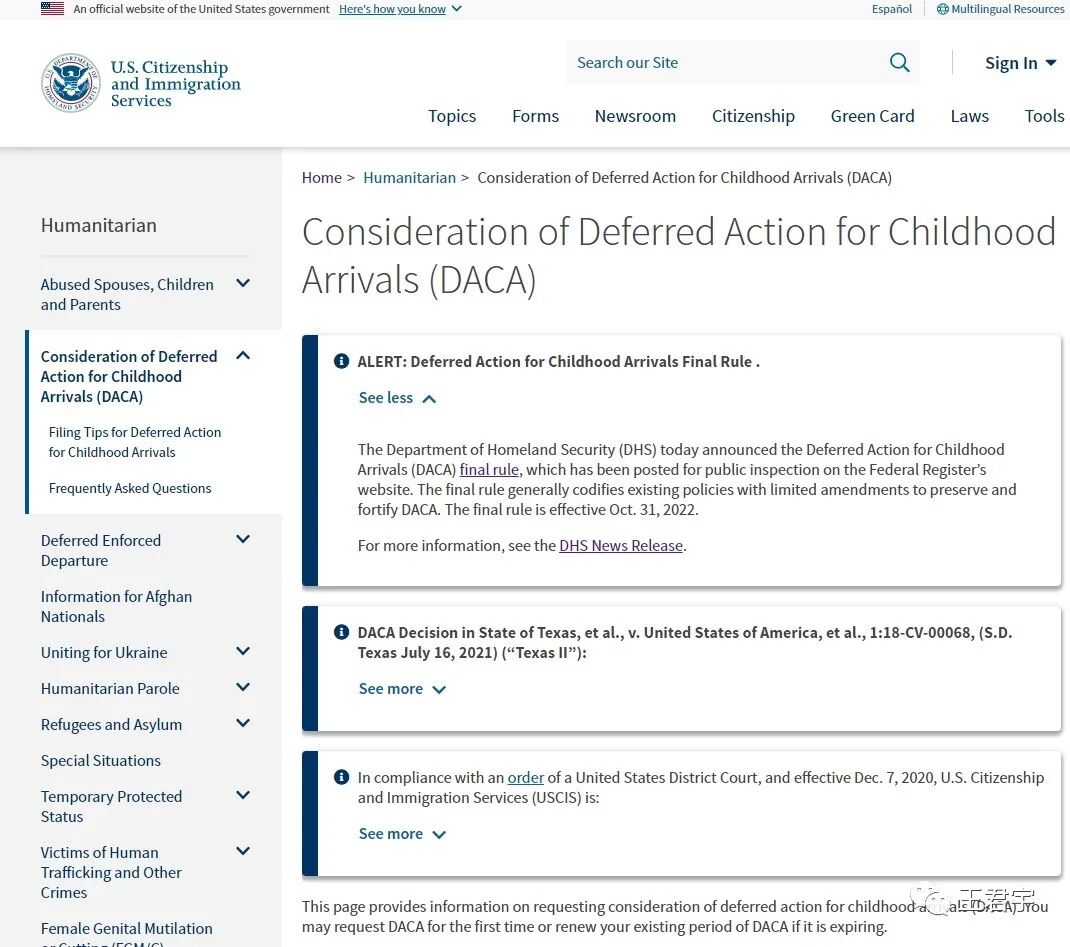This screenshot has width=1070, height=947.
Task: Open the final rule link
Action: (x=489, y=469)
